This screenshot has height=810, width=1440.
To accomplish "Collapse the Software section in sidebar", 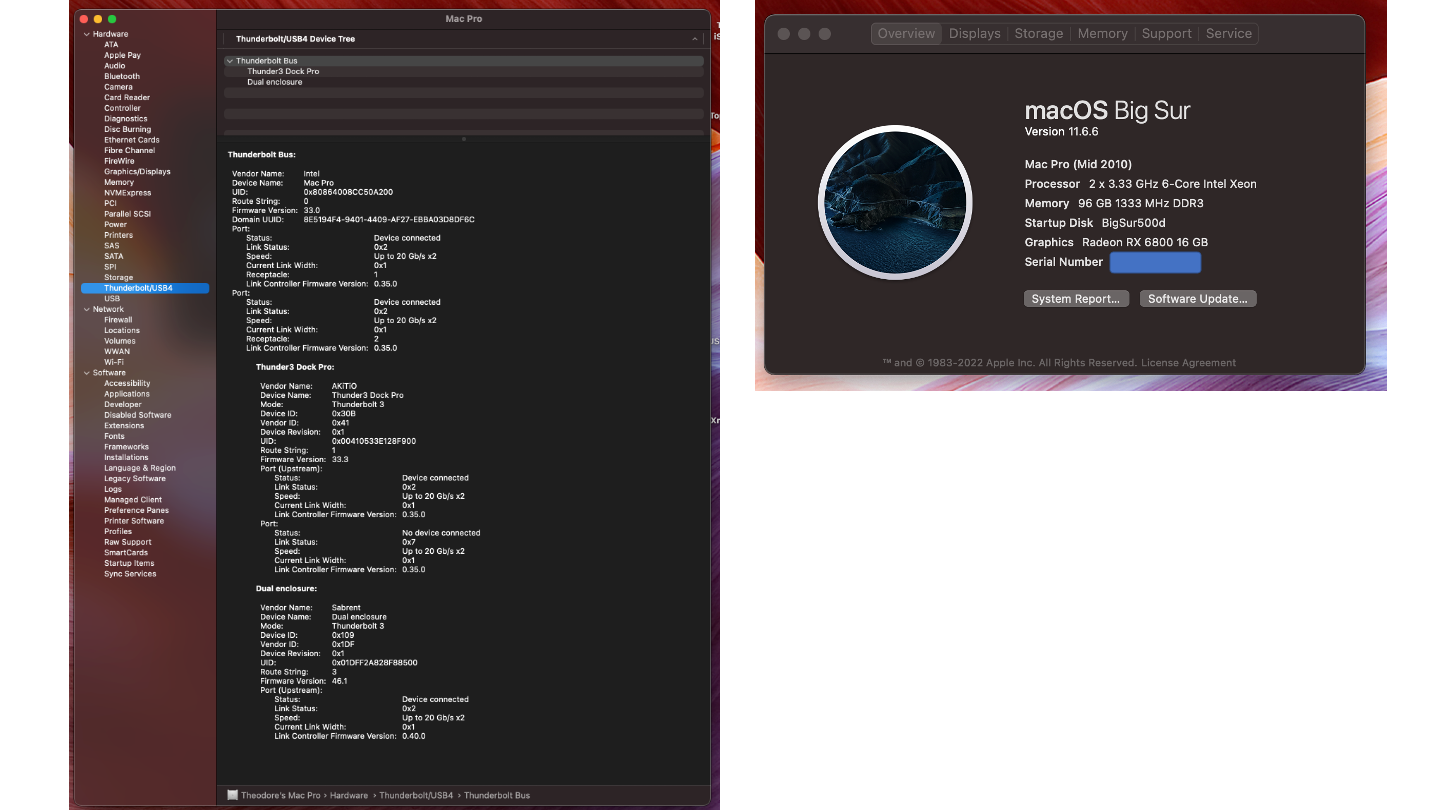I will coord(86,373).
